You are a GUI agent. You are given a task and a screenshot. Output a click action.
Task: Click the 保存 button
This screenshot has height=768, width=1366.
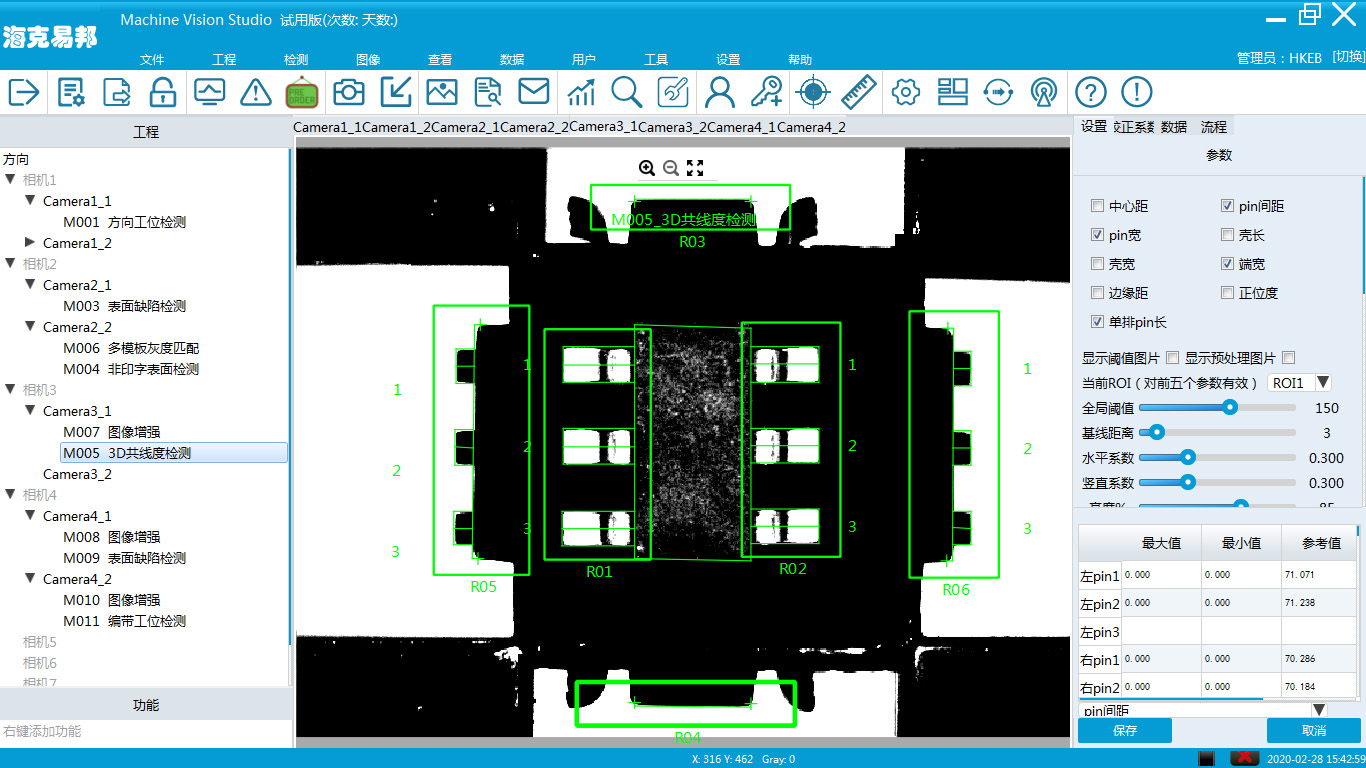1125,730
